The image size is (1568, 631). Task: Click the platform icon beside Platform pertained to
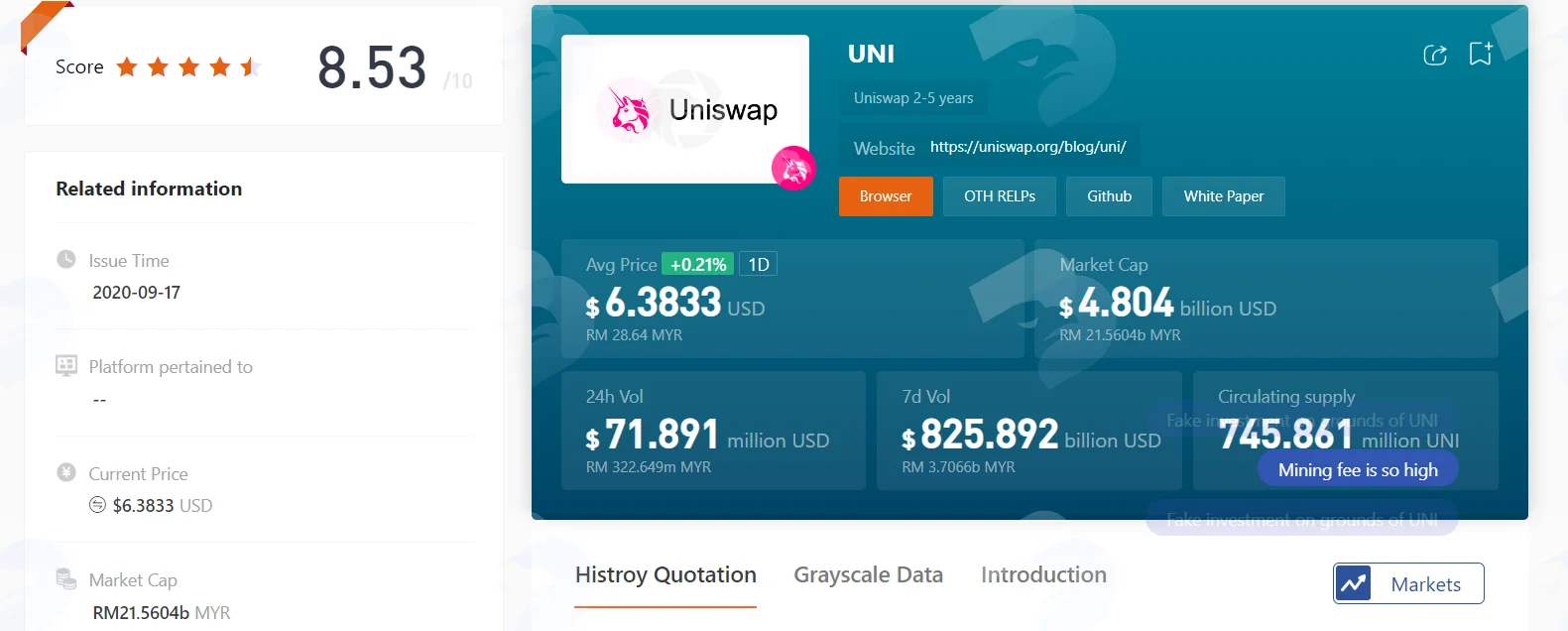click(66, 365)
